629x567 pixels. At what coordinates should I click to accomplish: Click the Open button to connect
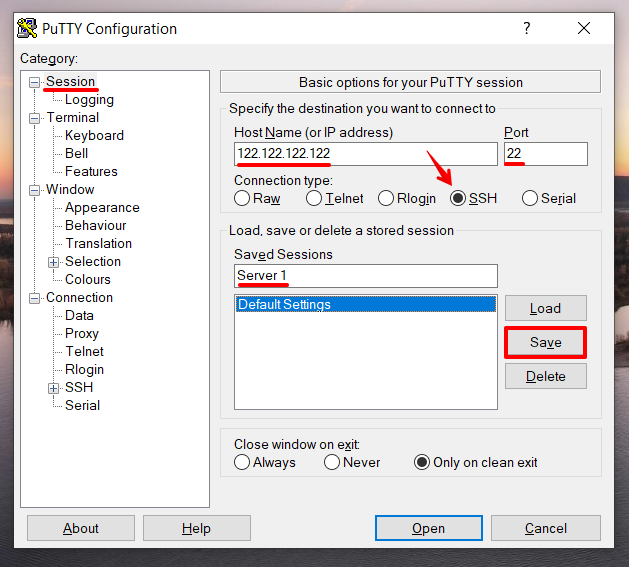pyautogui.click(x=428, y=528)
